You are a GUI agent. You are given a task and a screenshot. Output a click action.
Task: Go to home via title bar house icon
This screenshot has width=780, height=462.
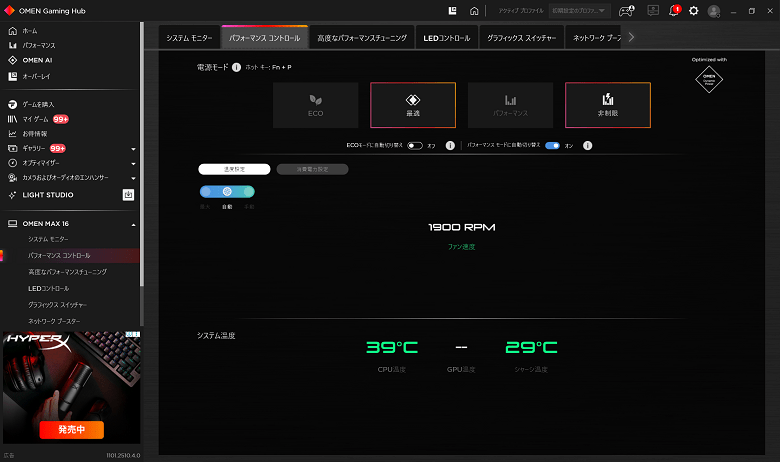474,10
